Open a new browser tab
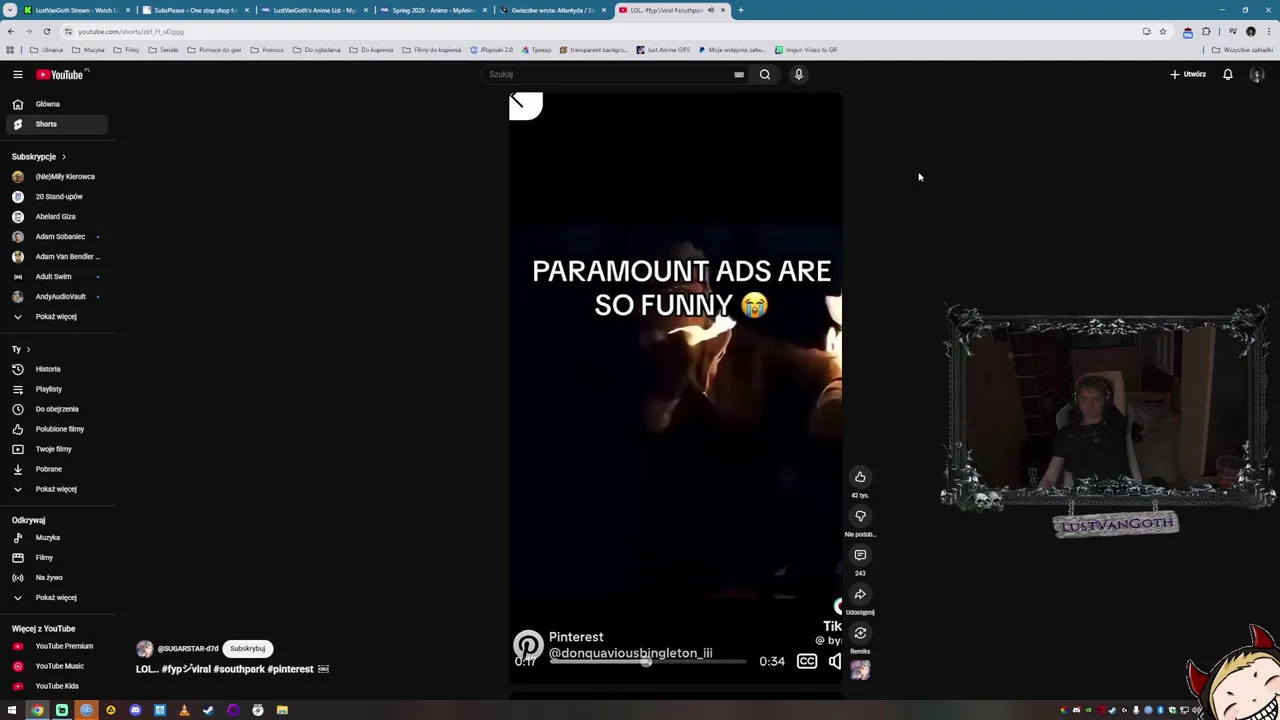 point(741,10)
